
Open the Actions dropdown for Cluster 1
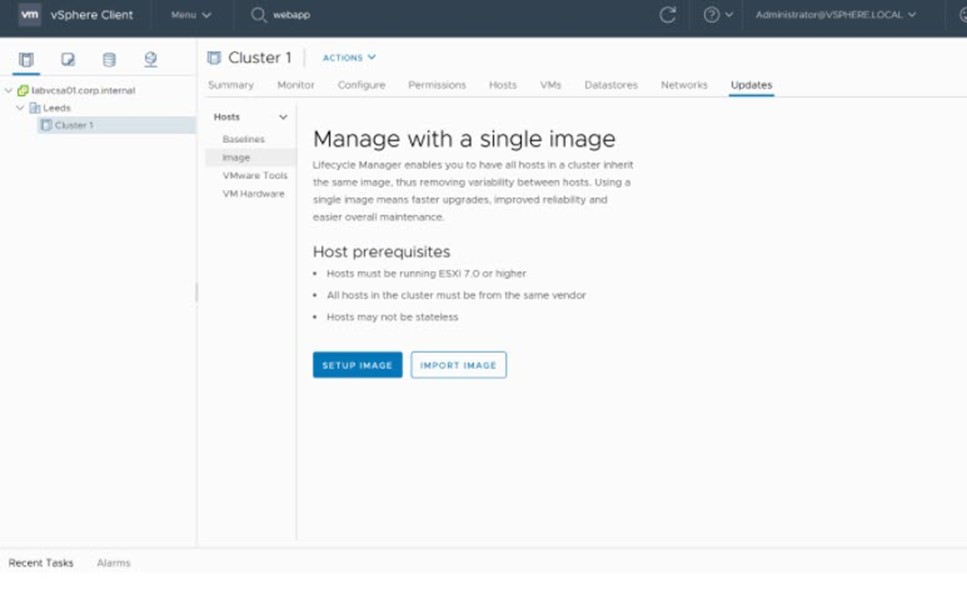click(349, 57)
